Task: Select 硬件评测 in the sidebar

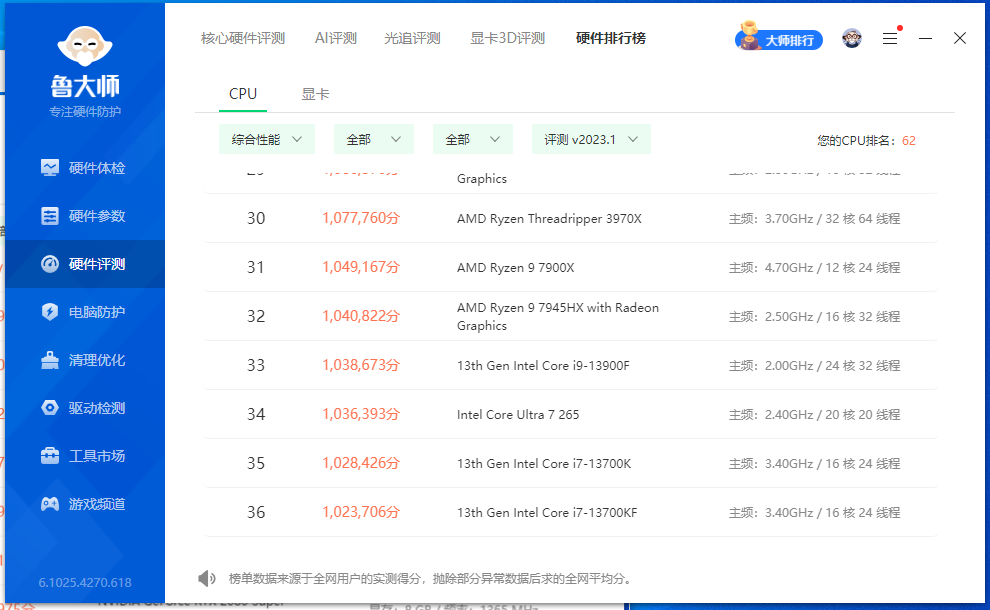Action: 85,264
